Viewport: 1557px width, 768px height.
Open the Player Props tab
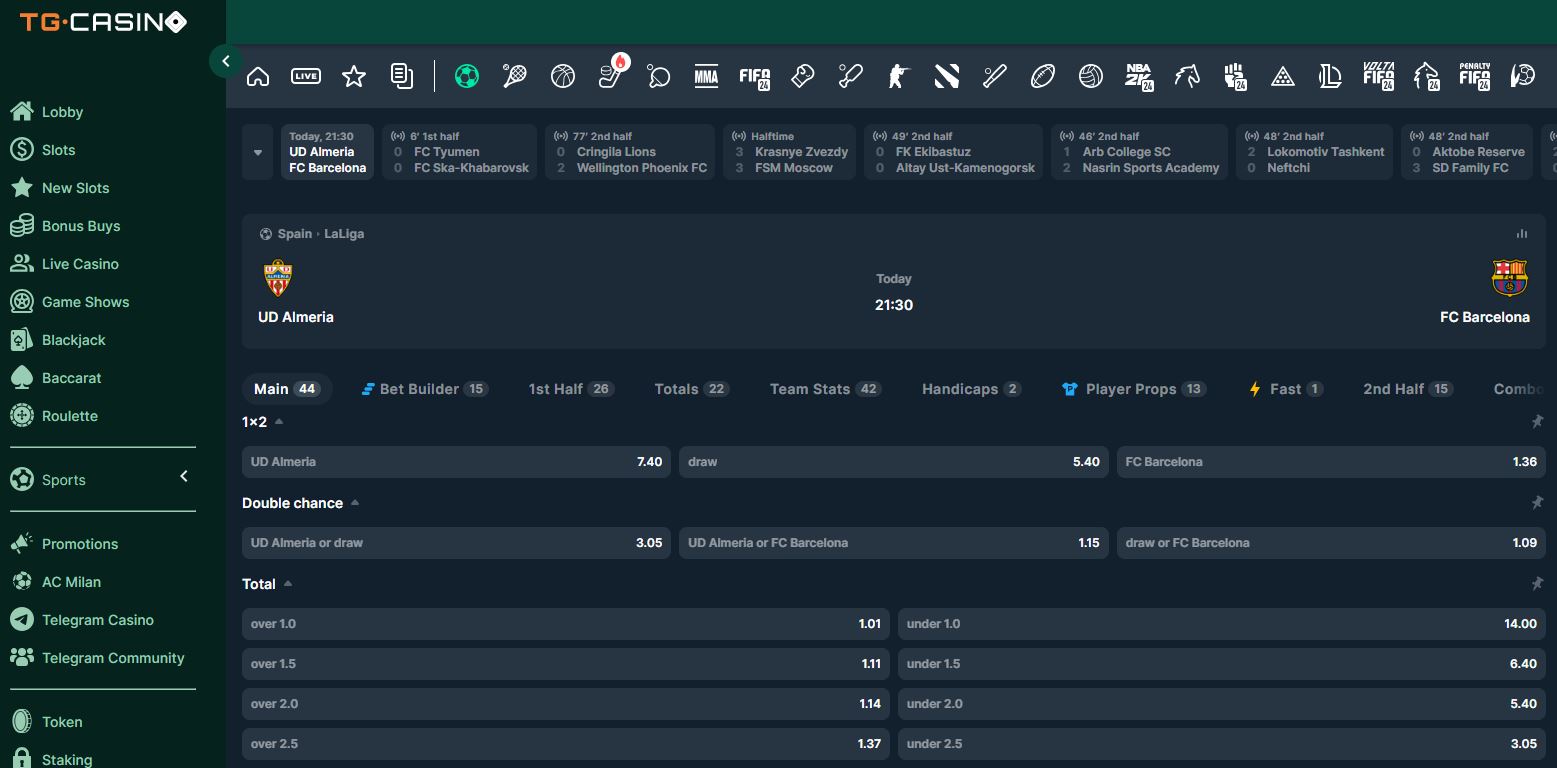[1134, 389]
